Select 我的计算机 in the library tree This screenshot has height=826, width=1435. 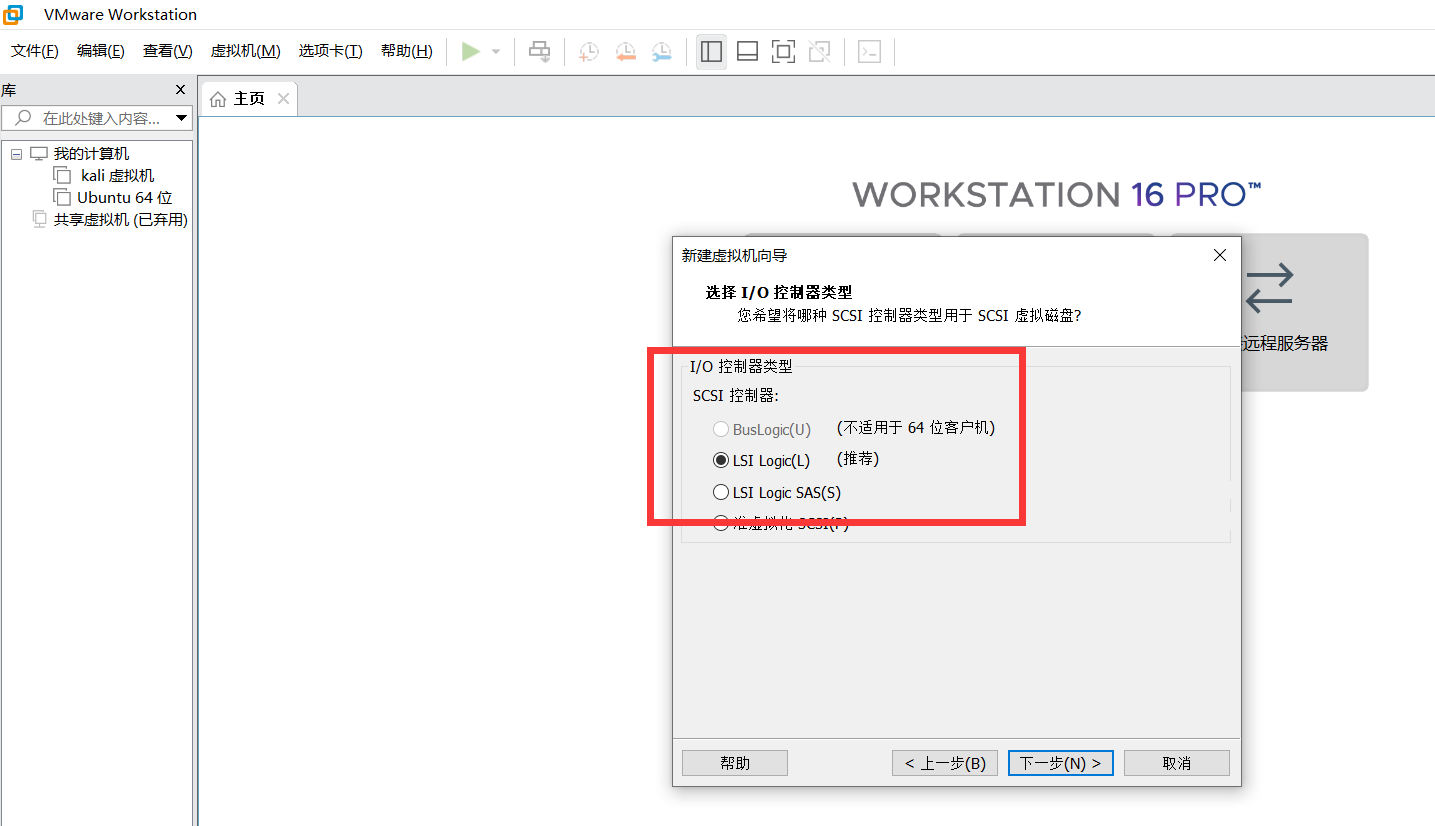point(91,154)
